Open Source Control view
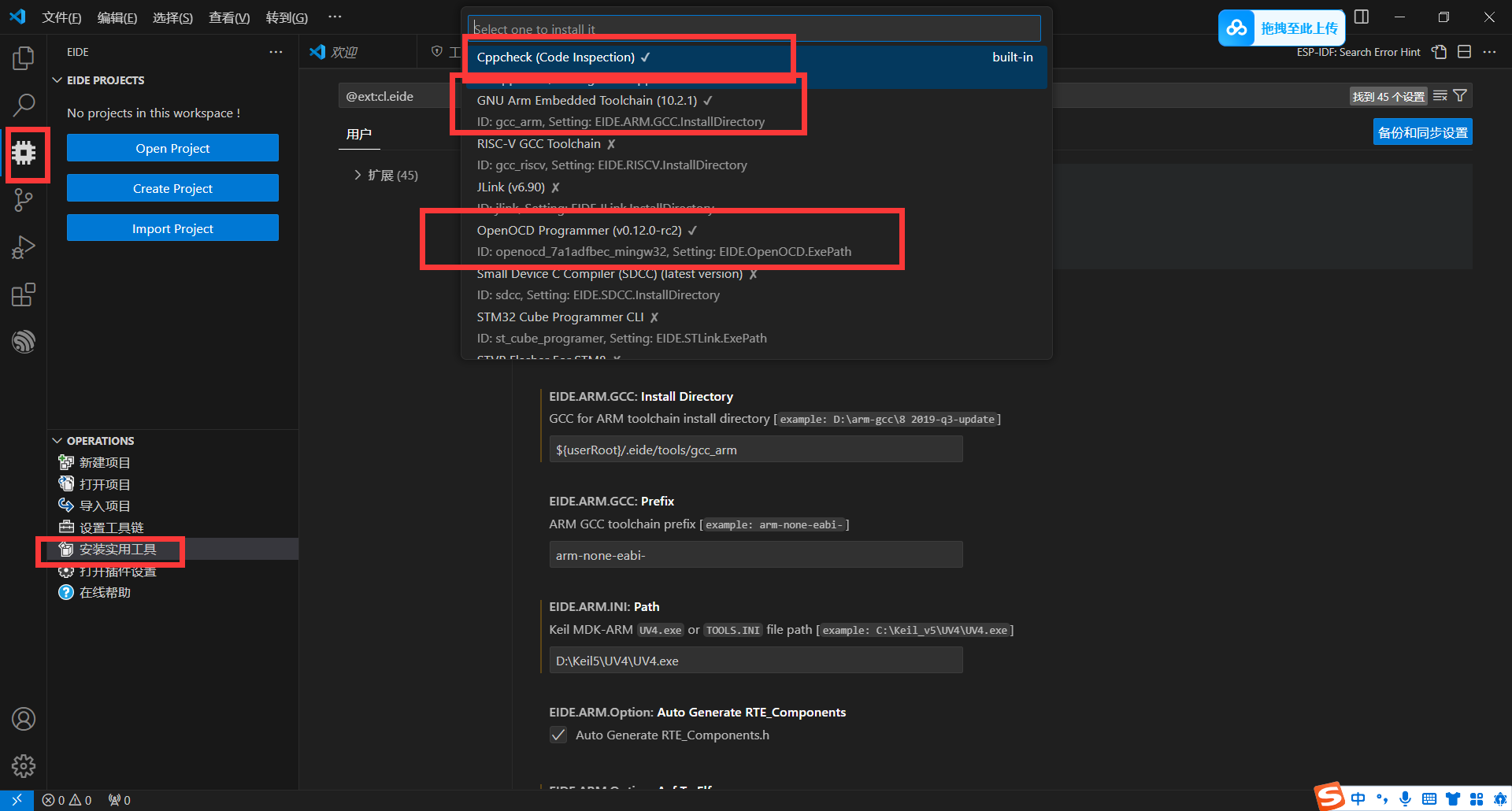 [x=24, y=200]
